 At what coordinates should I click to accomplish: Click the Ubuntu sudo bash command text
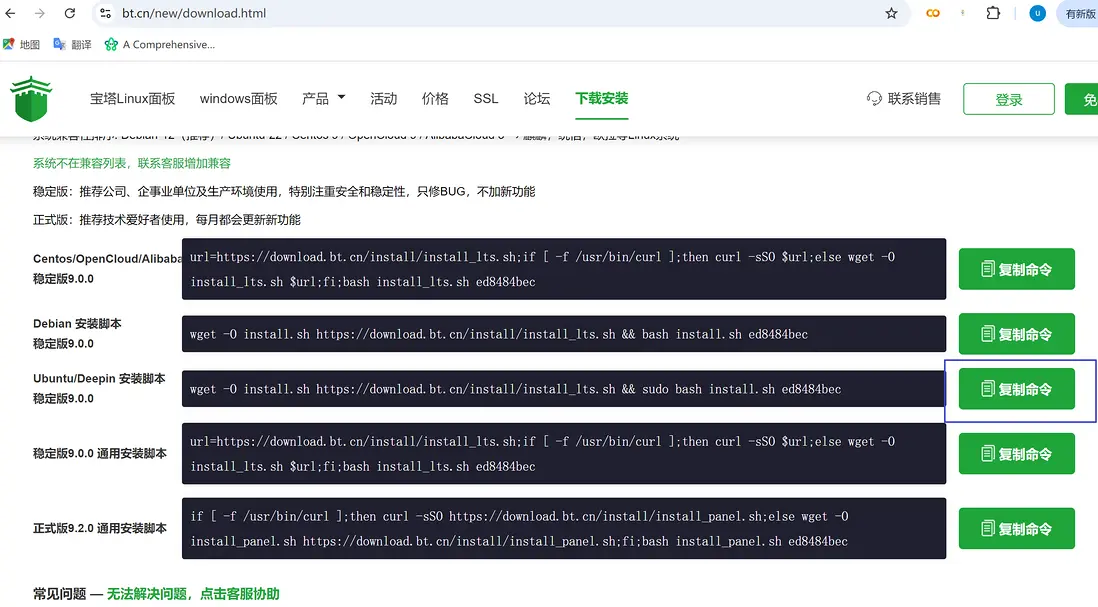(x=515, y=389)
